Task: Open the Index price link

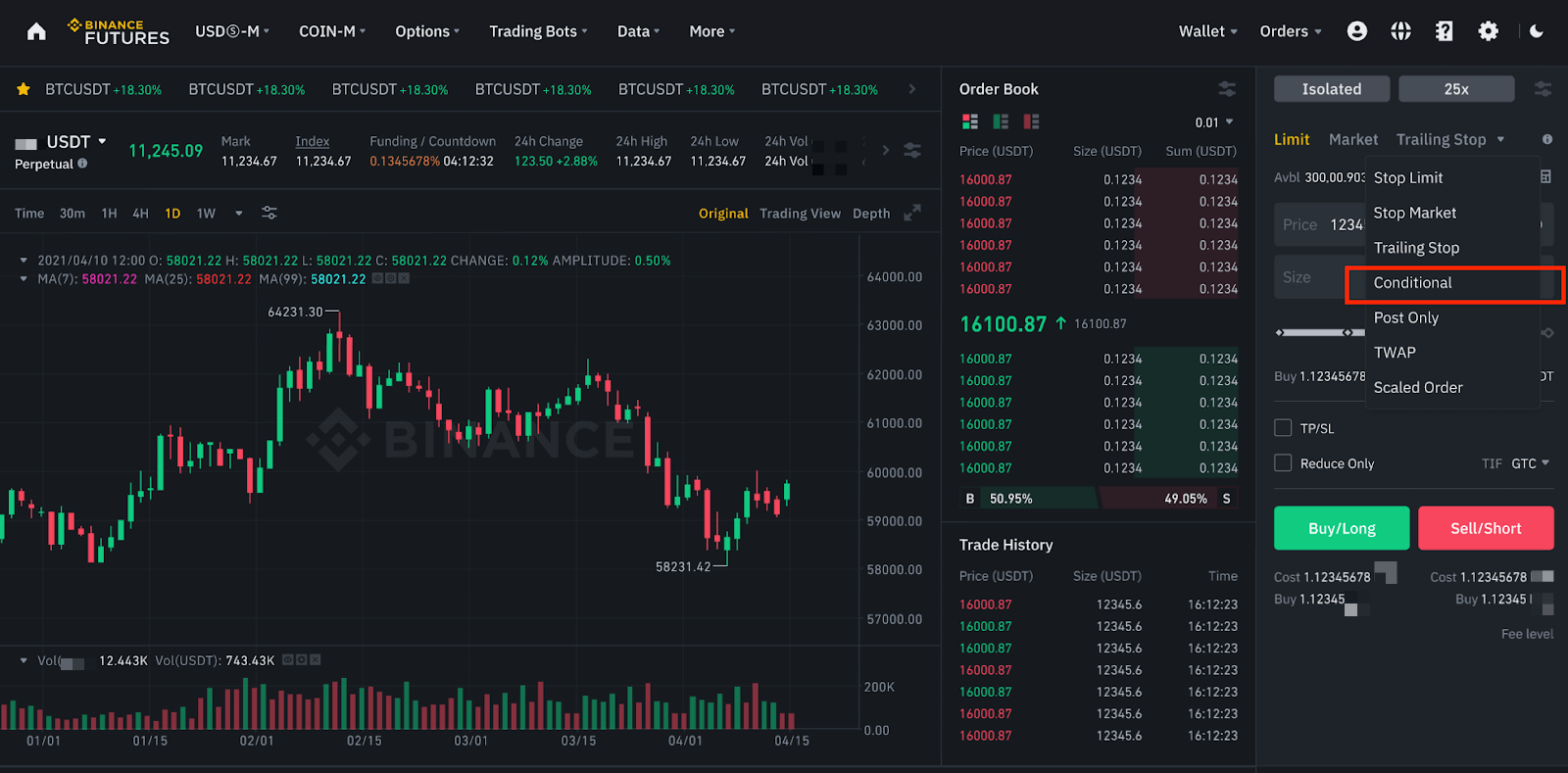Action: click(x=313, y=141)
